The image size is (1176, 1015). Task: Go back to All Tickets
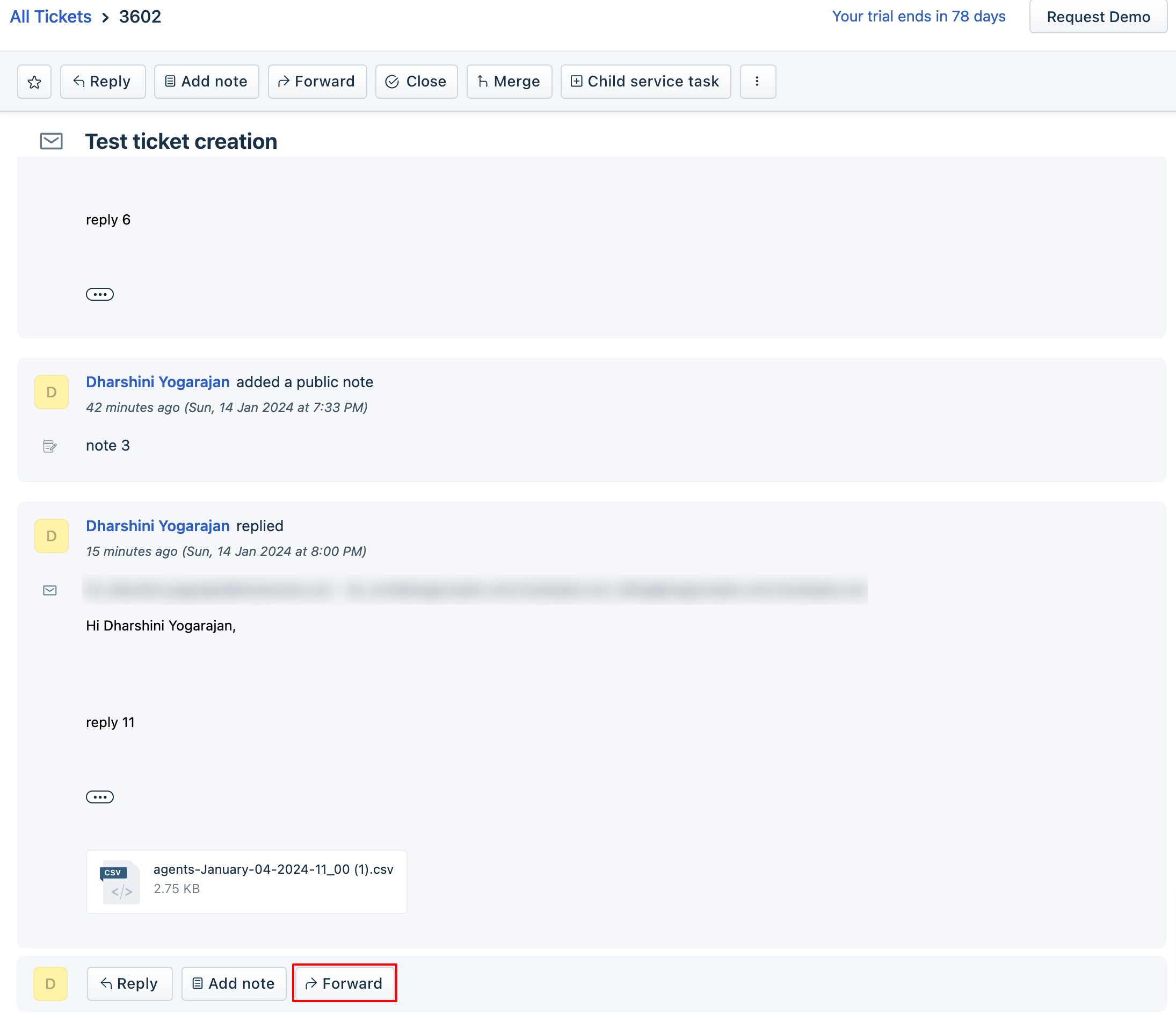pyautogui.click(x=50, y=17)
